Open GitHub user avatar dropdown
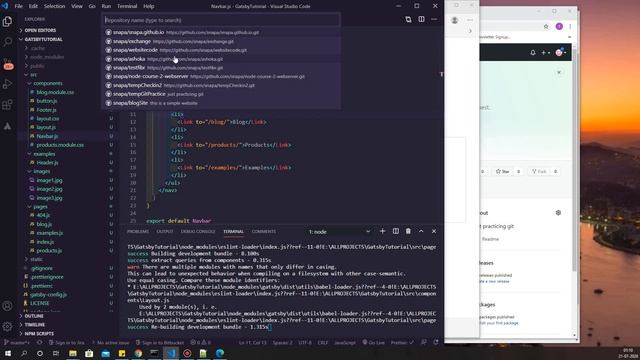 coord(561,52)
